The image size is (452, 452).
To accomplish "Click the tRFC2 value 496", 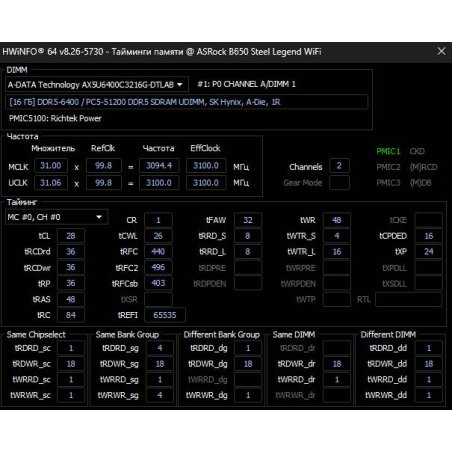I will coord(158,267).
